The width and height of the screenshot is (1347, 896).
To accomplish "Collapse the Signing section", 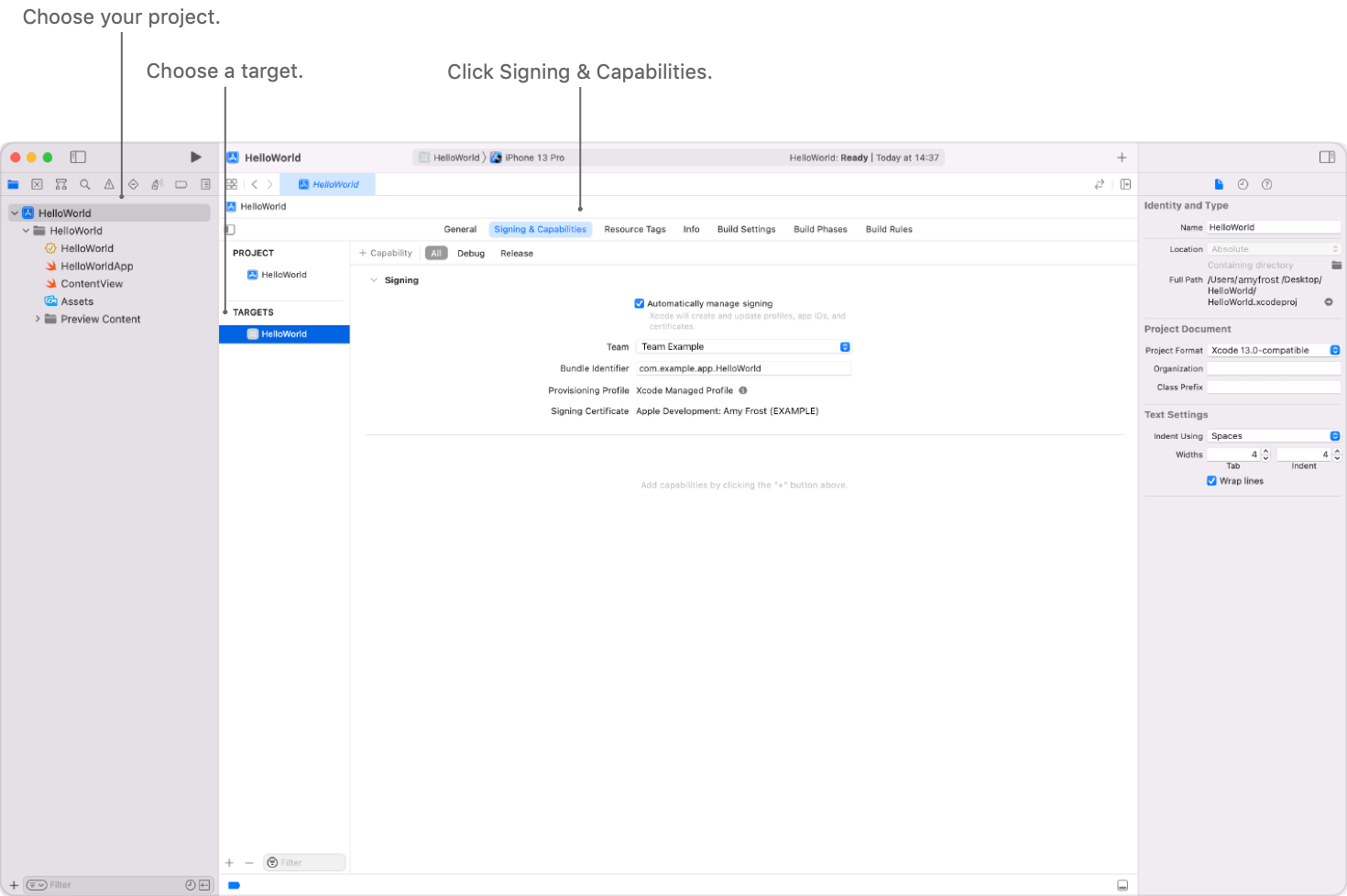I will pyautogui.click(x=373, y=280).
